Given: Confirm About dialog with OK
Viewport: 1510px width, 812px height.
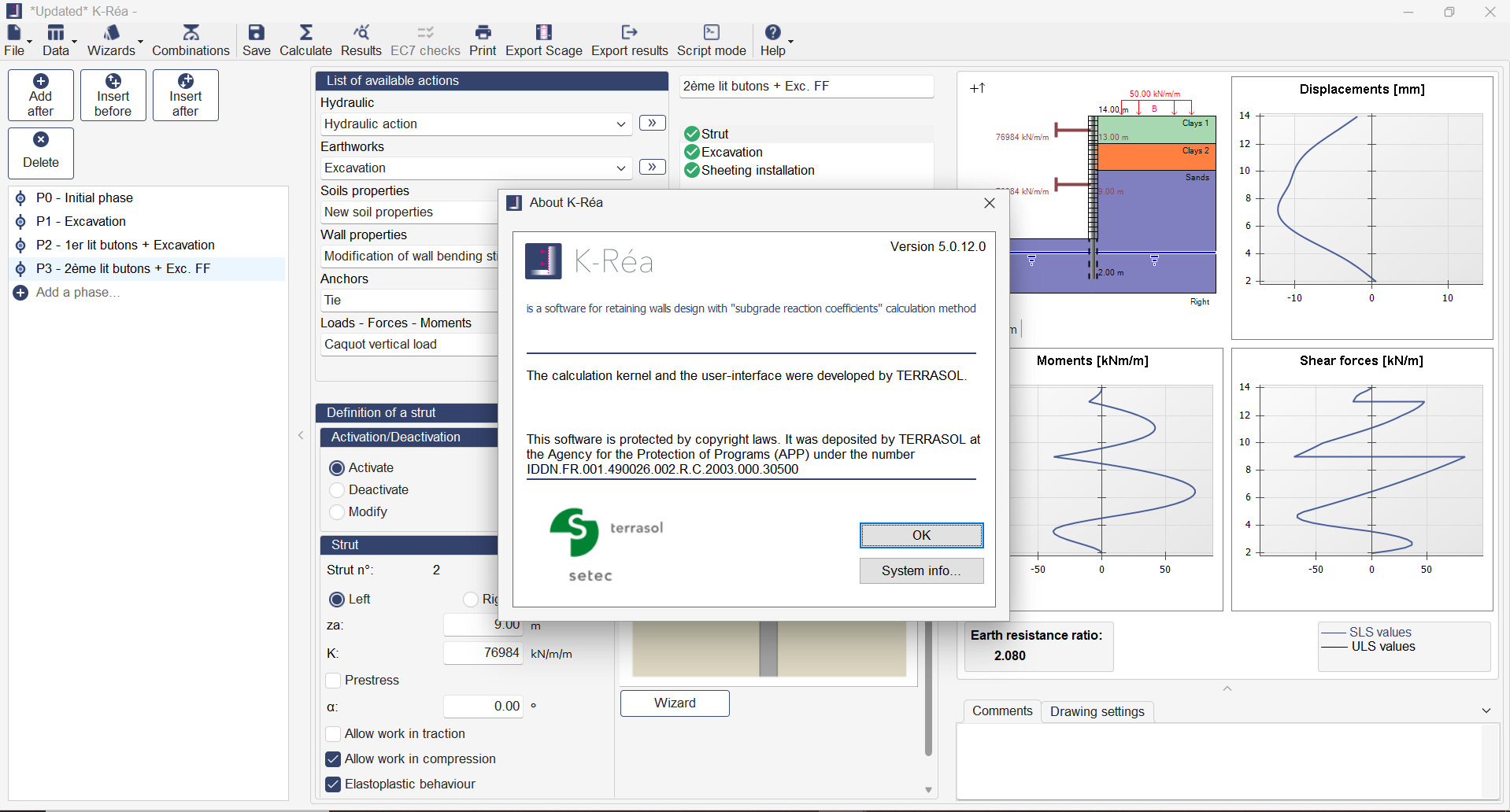Looking at the screenshot, I should click(x=921, y=535).
